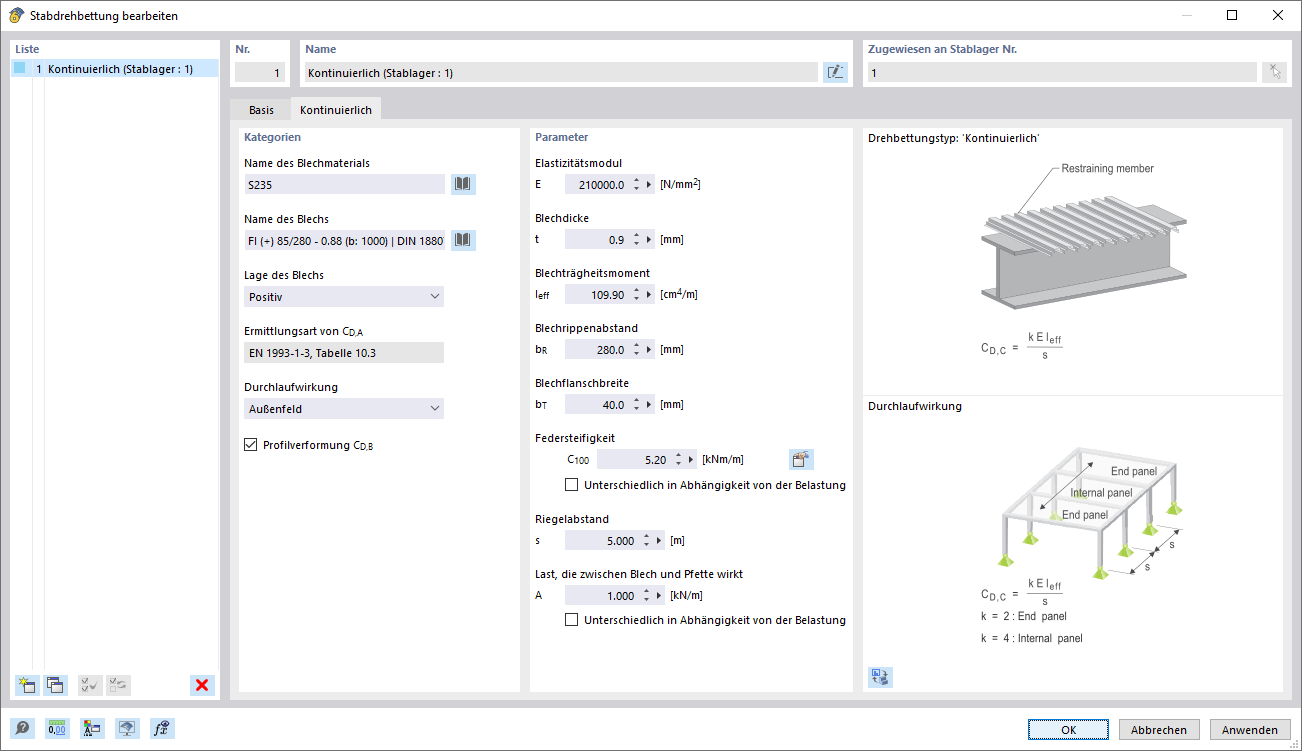
Task: Create a new rotational restraint icon
Action: 26,685
